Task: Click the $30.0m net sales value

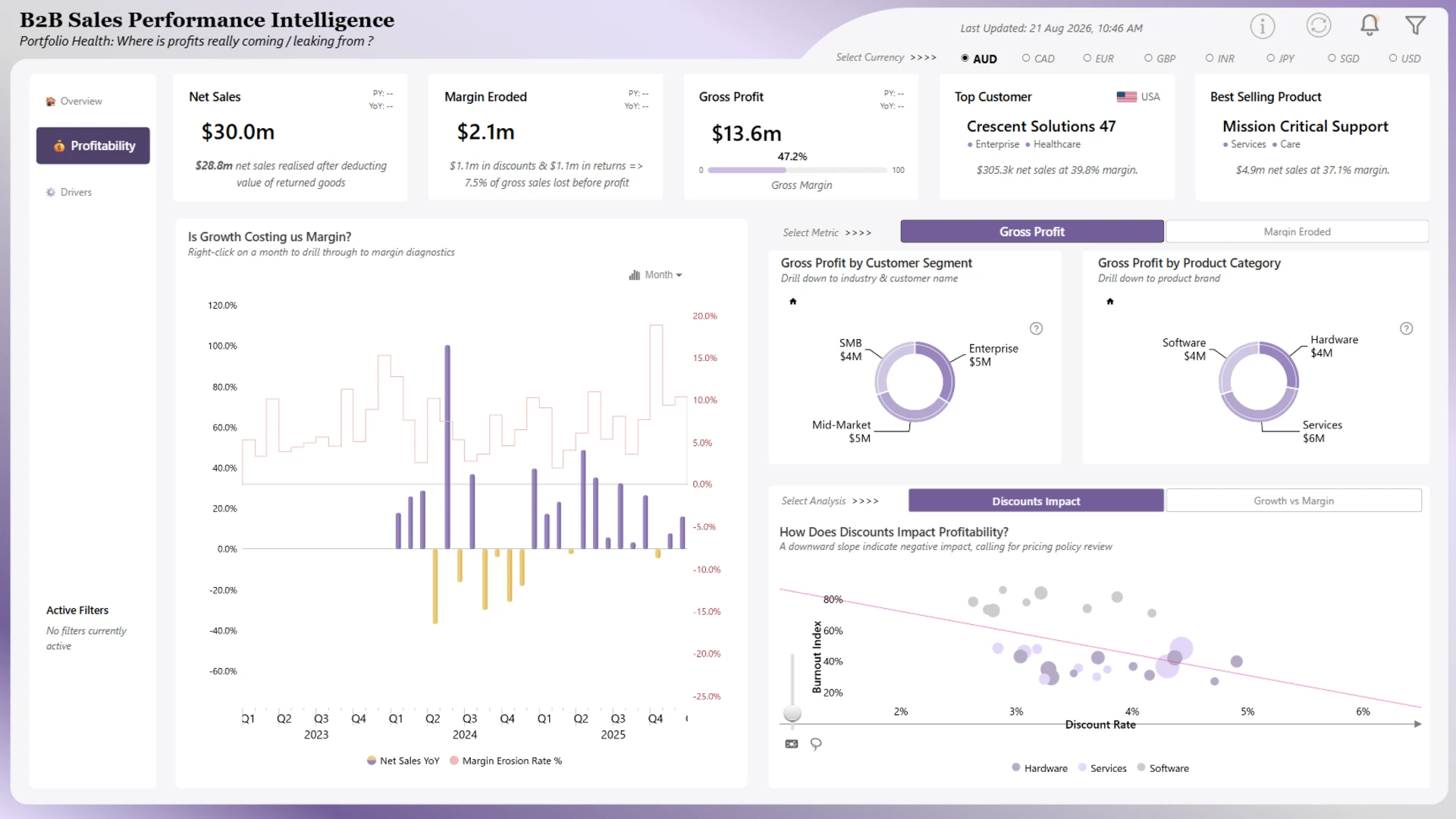Action: pyautogui.click(x=237, y=132)
